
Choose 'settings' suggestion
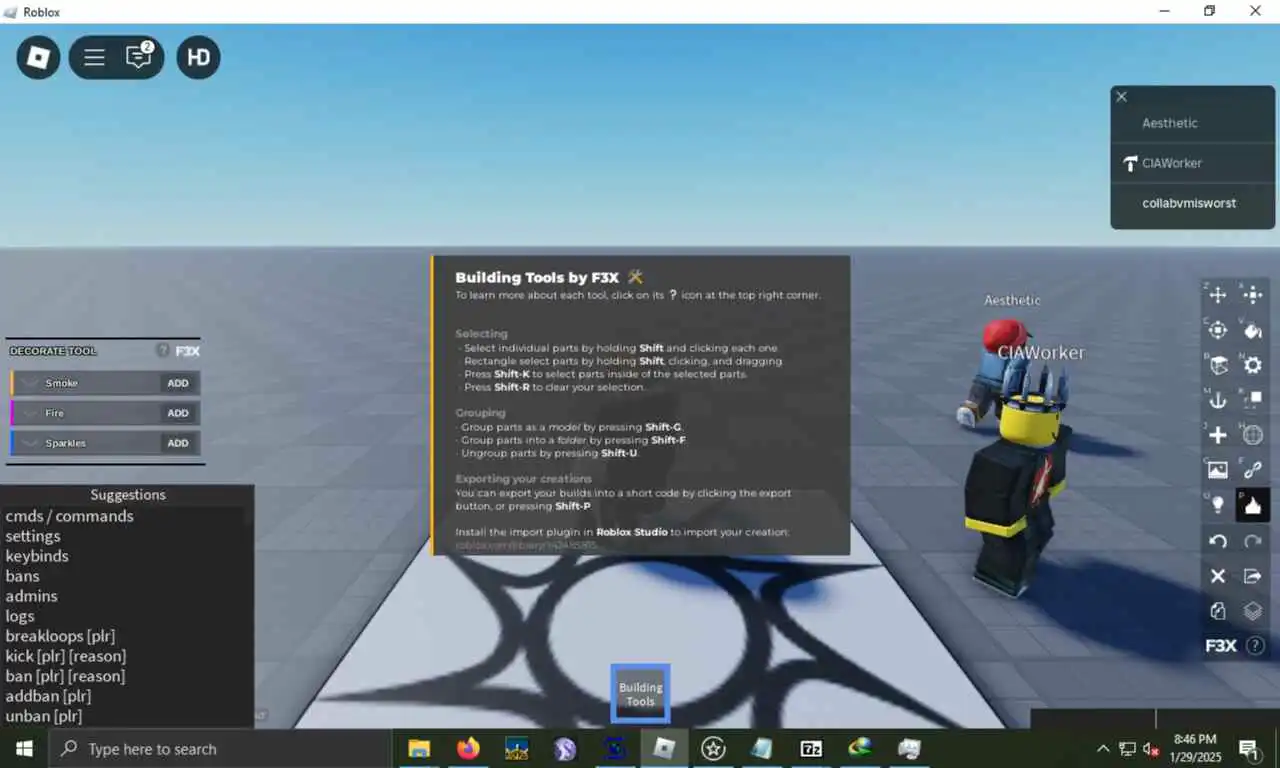point(33,536)
